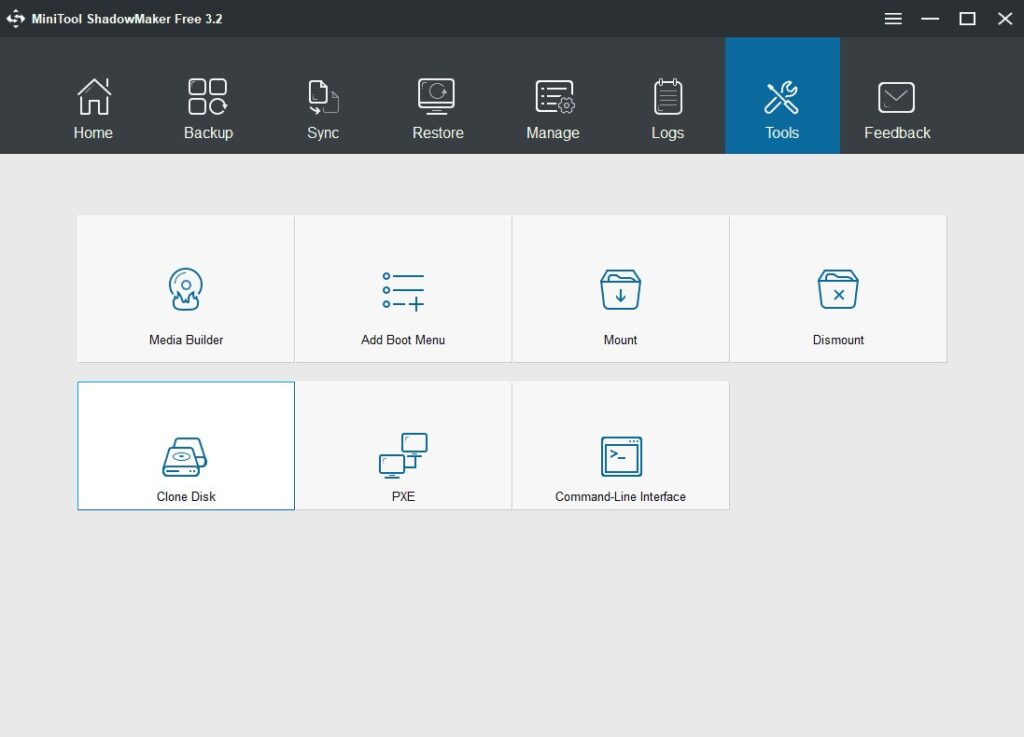Screen dimensions: 1024x737
Task: View the Logs tab
Action: coord(668,110)
